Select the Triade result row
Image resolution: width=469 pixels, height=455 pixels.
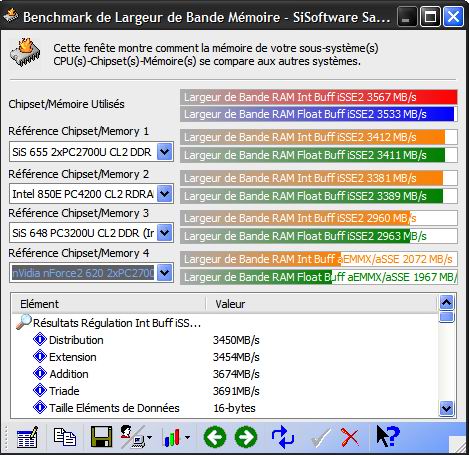tap(224, 391)
